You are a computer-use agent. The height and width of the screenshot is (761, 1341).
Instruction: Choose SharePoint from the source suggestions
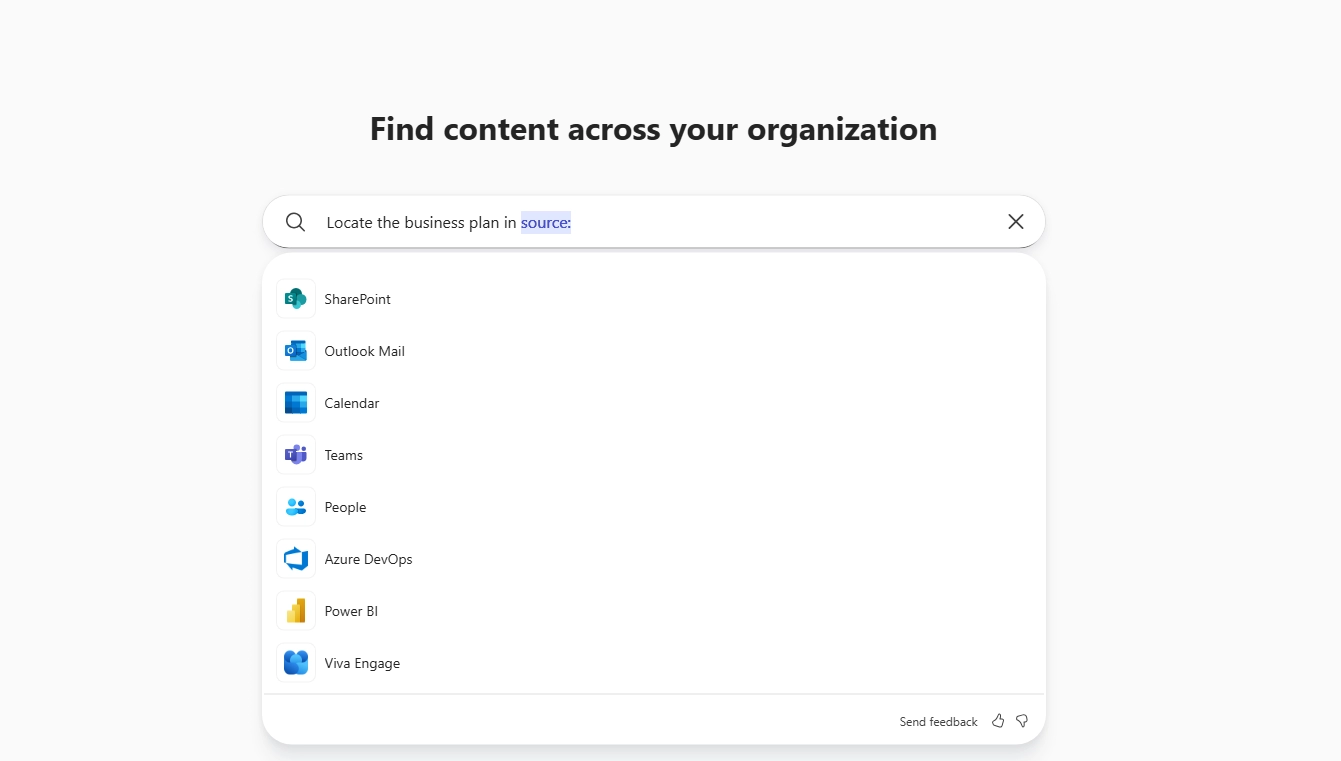(357, 298)
